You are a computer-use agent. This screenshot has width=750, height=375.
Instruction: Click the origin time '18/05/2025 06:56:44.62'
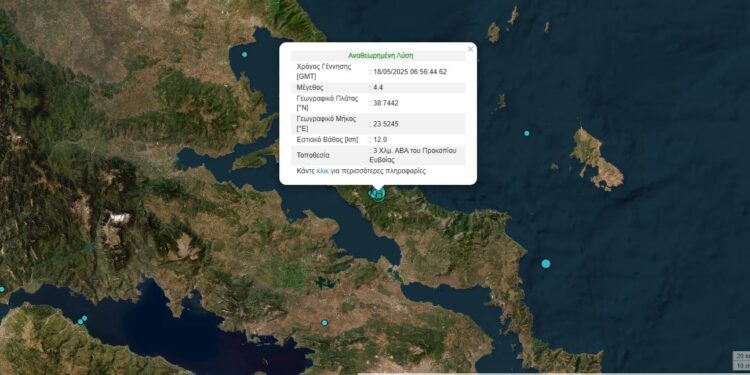coord(409,72)
